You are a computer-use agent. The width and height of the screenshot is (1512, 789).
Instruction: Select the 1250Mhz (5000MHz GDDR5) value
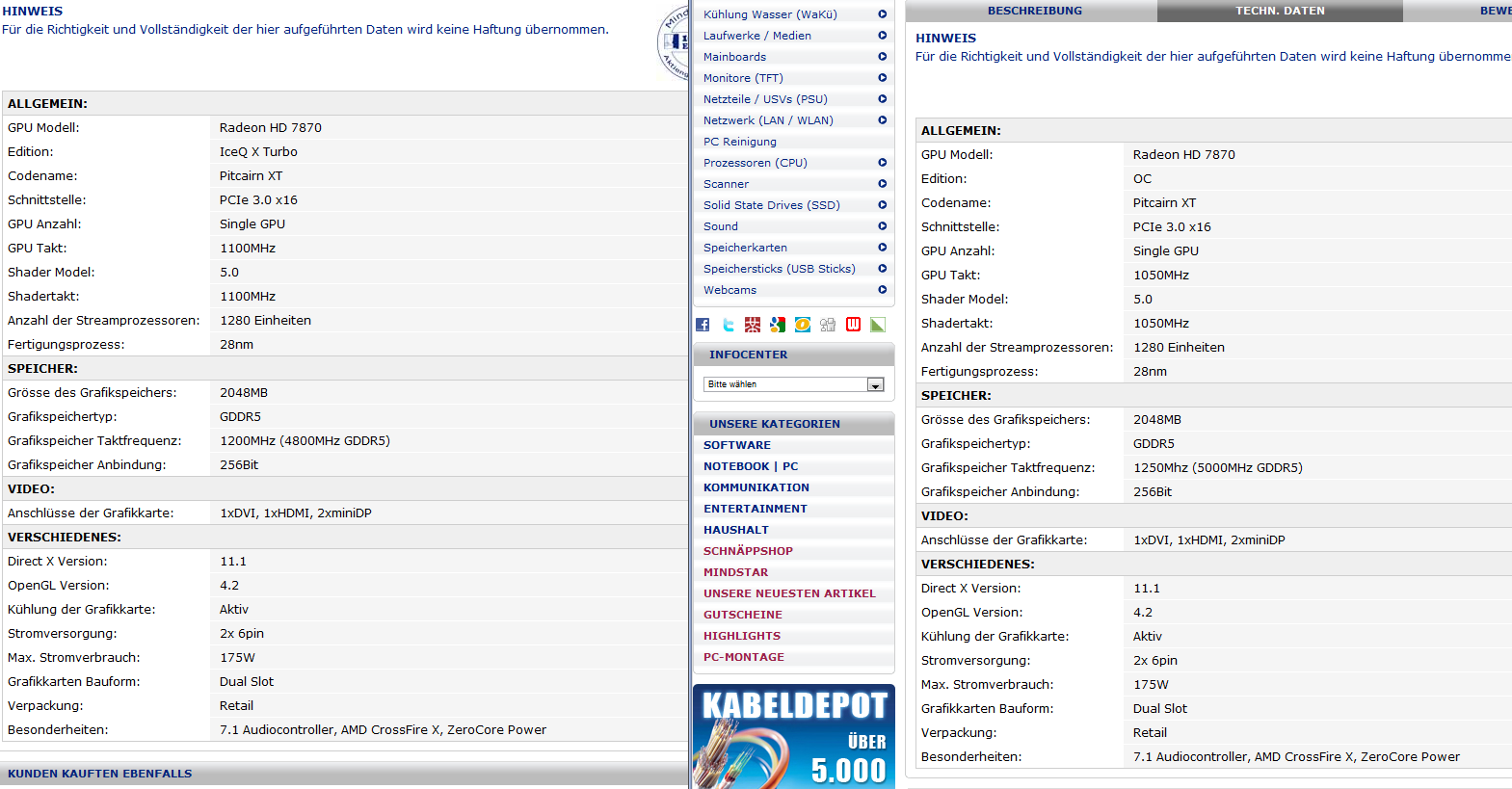coord(1218,468)
